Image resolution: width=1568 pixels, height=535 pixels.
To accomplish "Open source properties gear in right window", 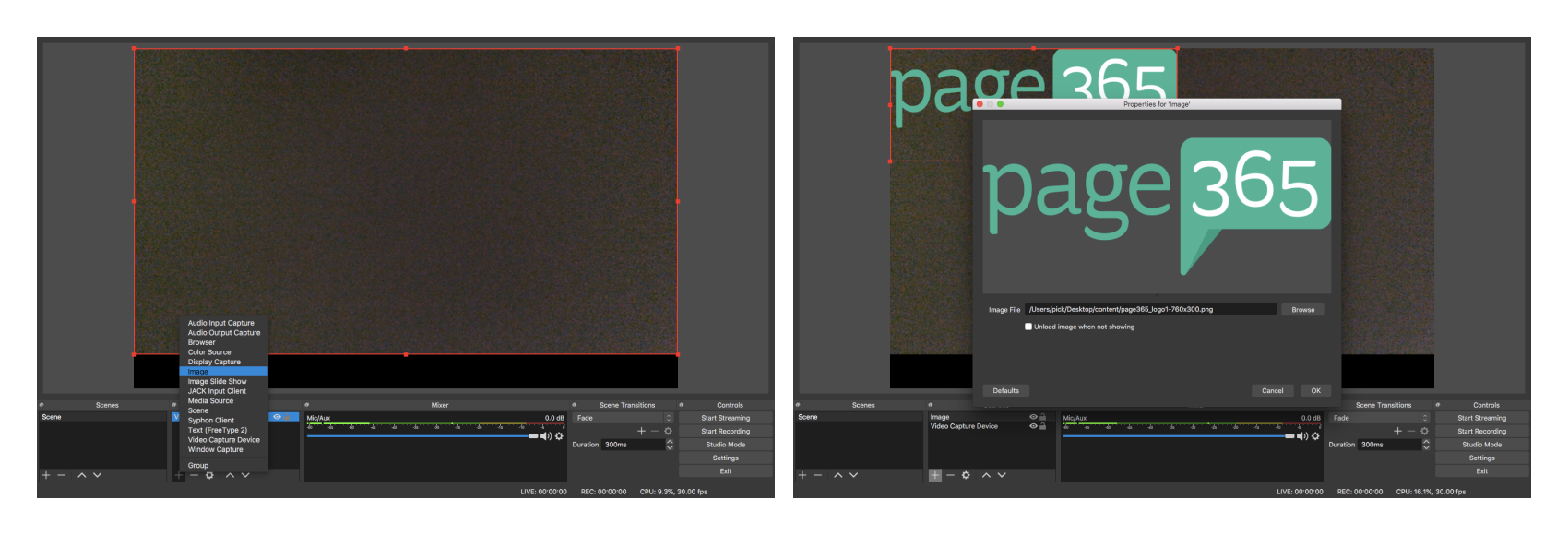I will click(966, 475).
